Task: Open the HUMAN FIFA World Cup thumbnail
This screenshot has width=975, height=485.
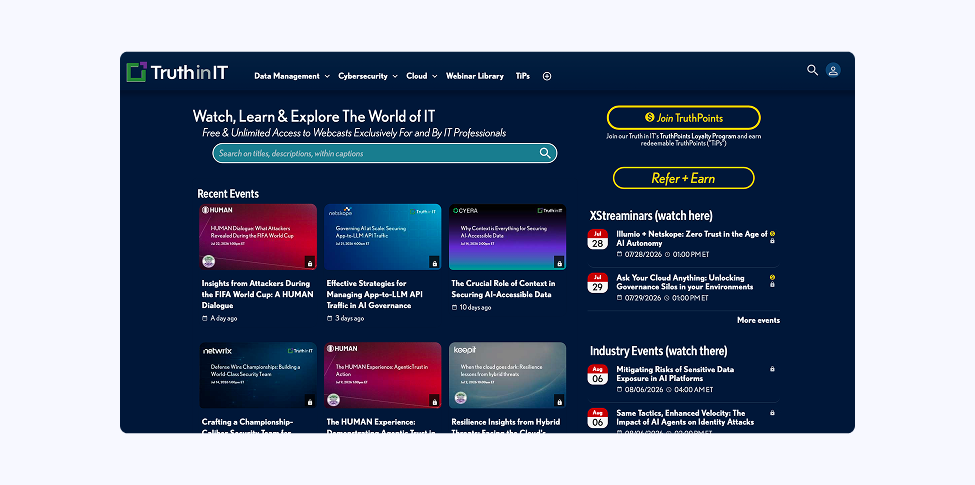Action: click(258, 237)
